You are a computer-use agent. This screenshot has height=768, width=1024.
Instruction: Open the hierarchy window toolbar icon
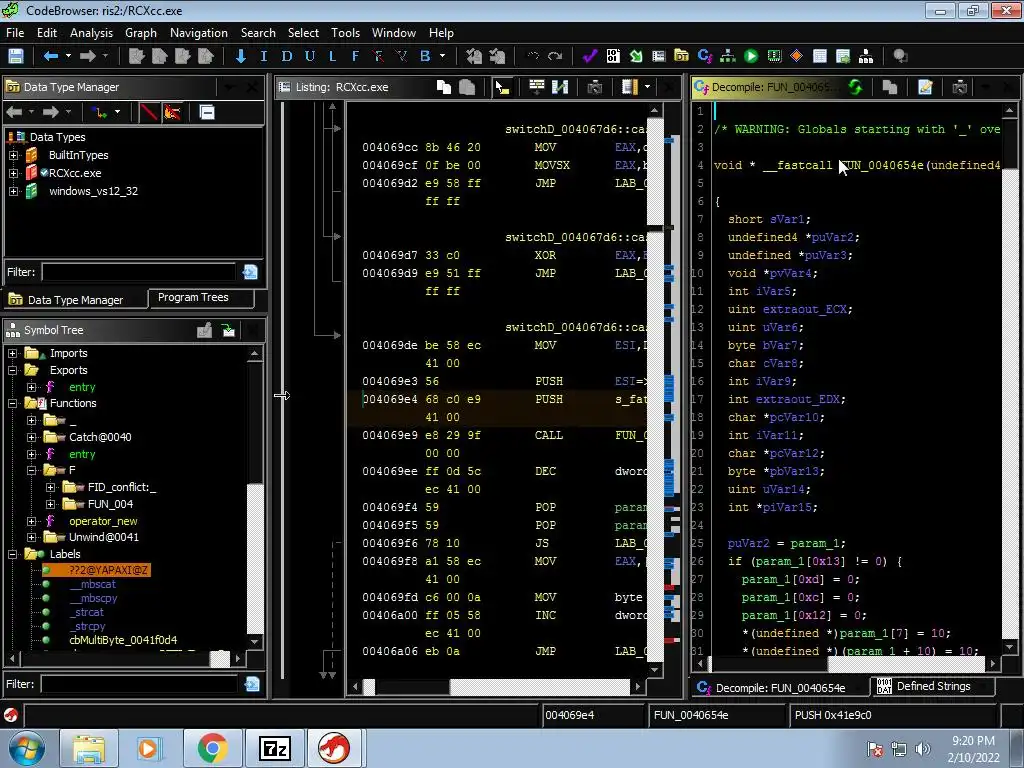pos(866,56)
